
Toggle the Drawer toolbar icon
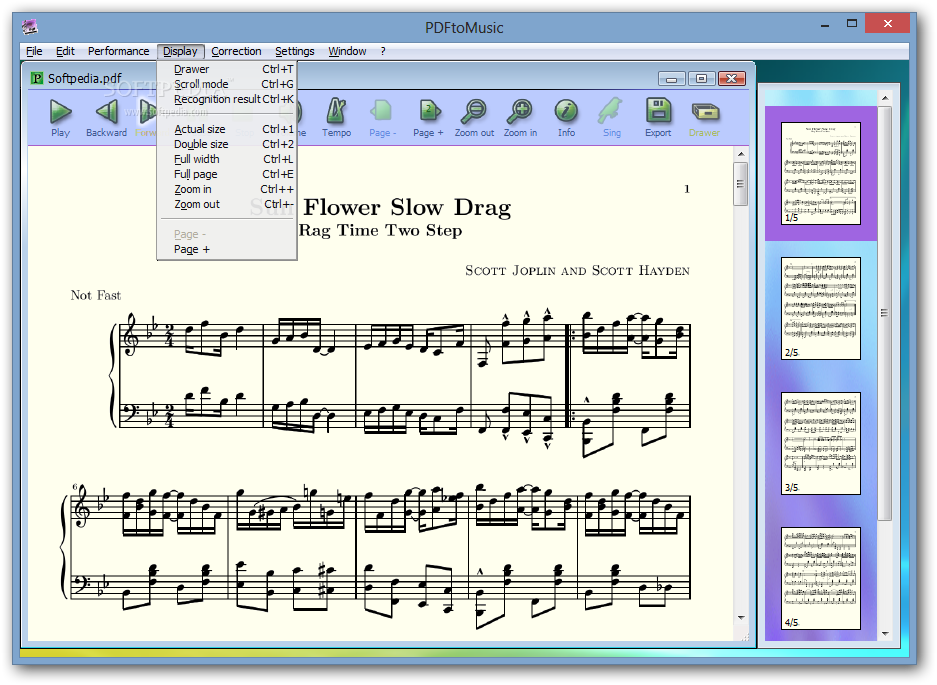[705, 112]
